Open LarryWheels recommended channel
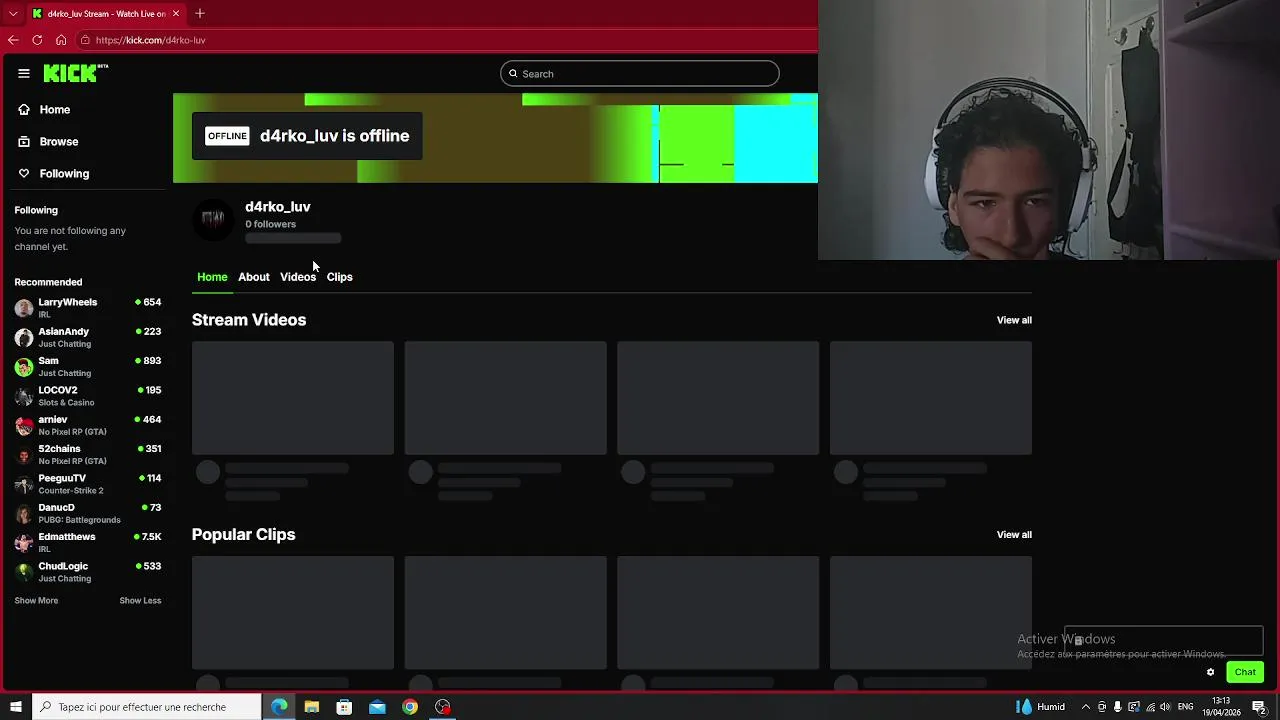This screenshot has width=1280, height=720. click(x=88, y=308)
